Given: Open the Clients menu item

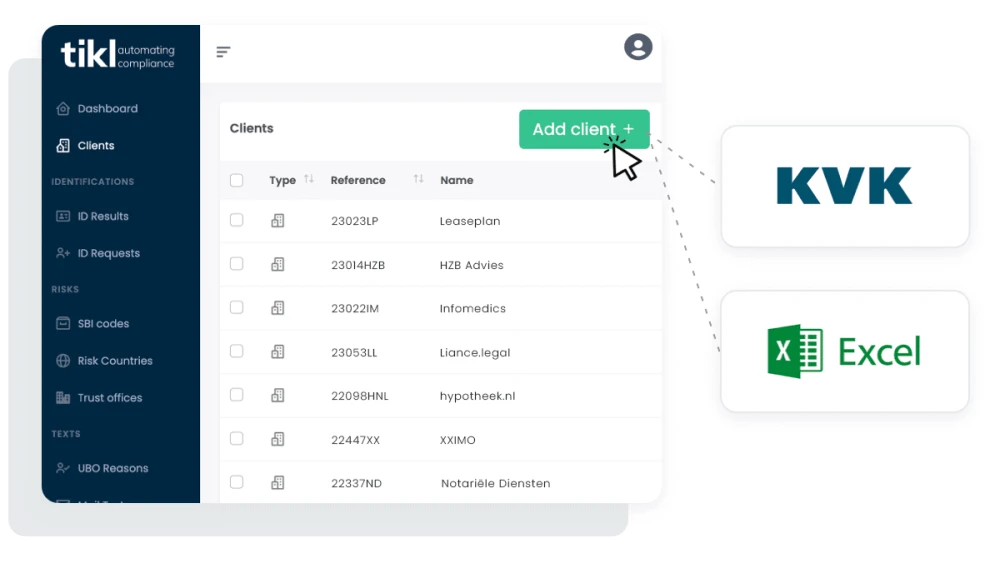Looking at the screenshot, I should [96, 146].
